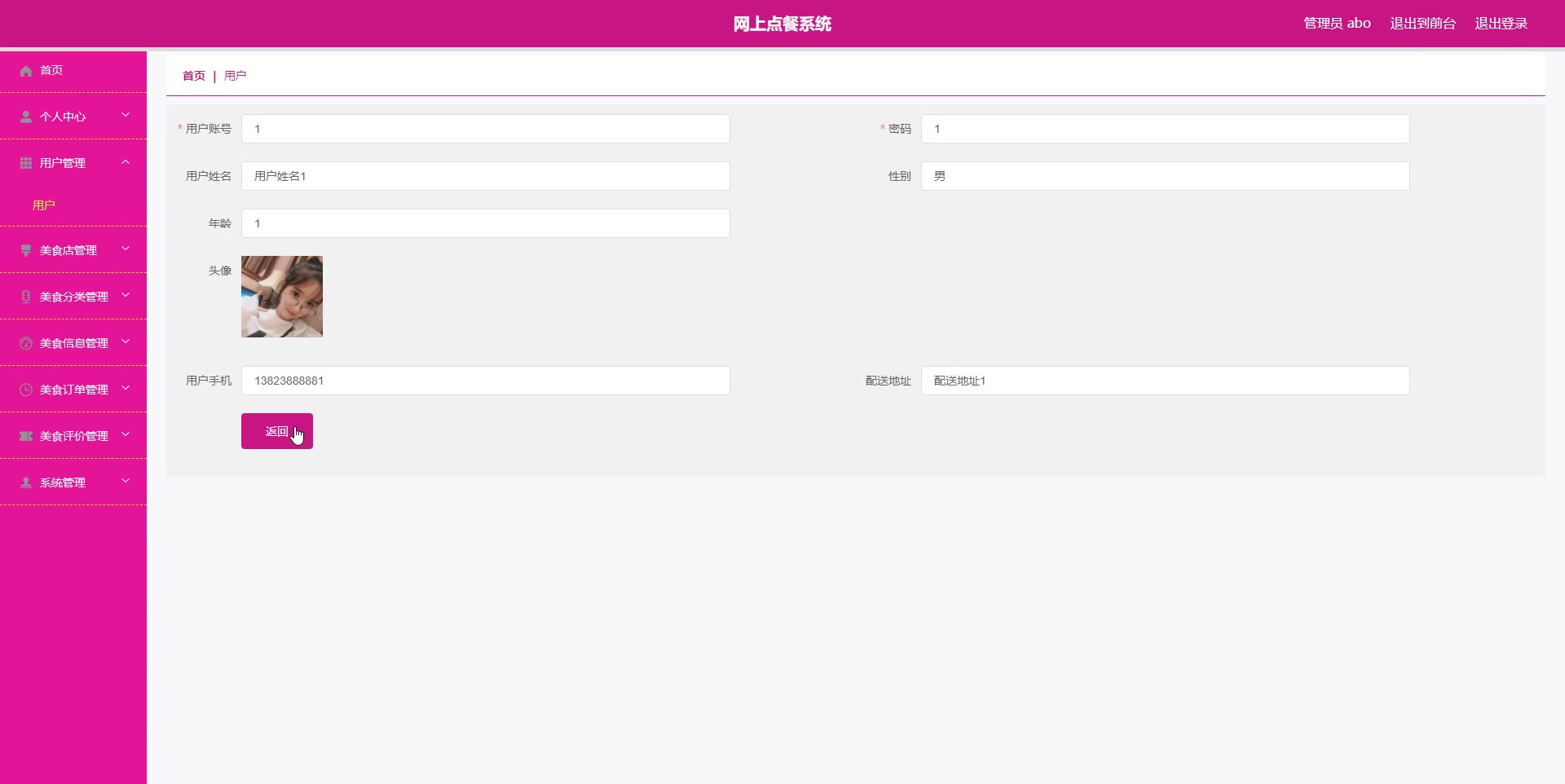Click the icon next to 美食分类管理
This screenshot has height=784, width=1565.
(x=26, y=297)
